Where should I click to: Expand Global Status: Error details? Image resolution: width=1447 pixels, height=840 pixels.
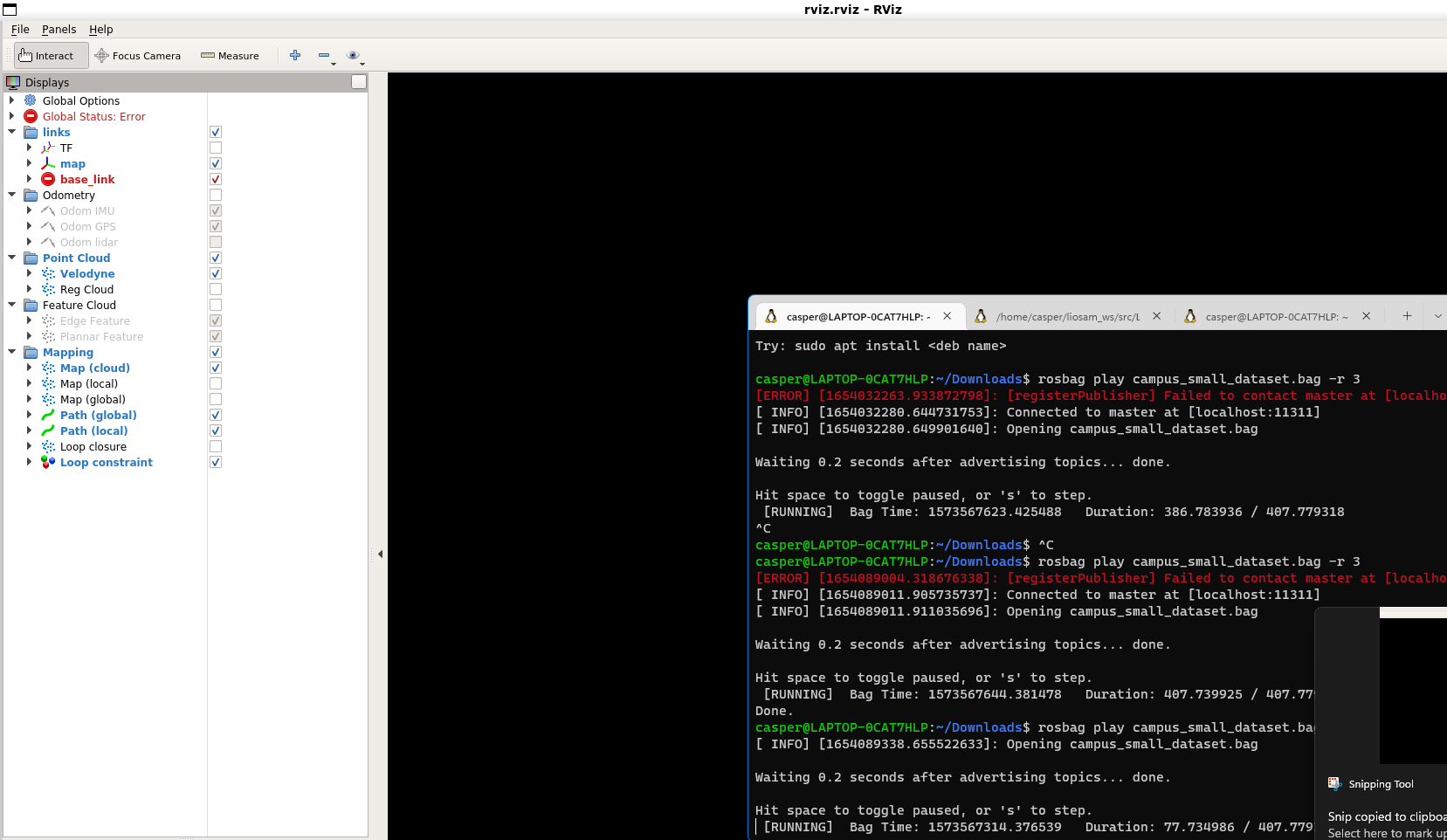pos(11,116)
